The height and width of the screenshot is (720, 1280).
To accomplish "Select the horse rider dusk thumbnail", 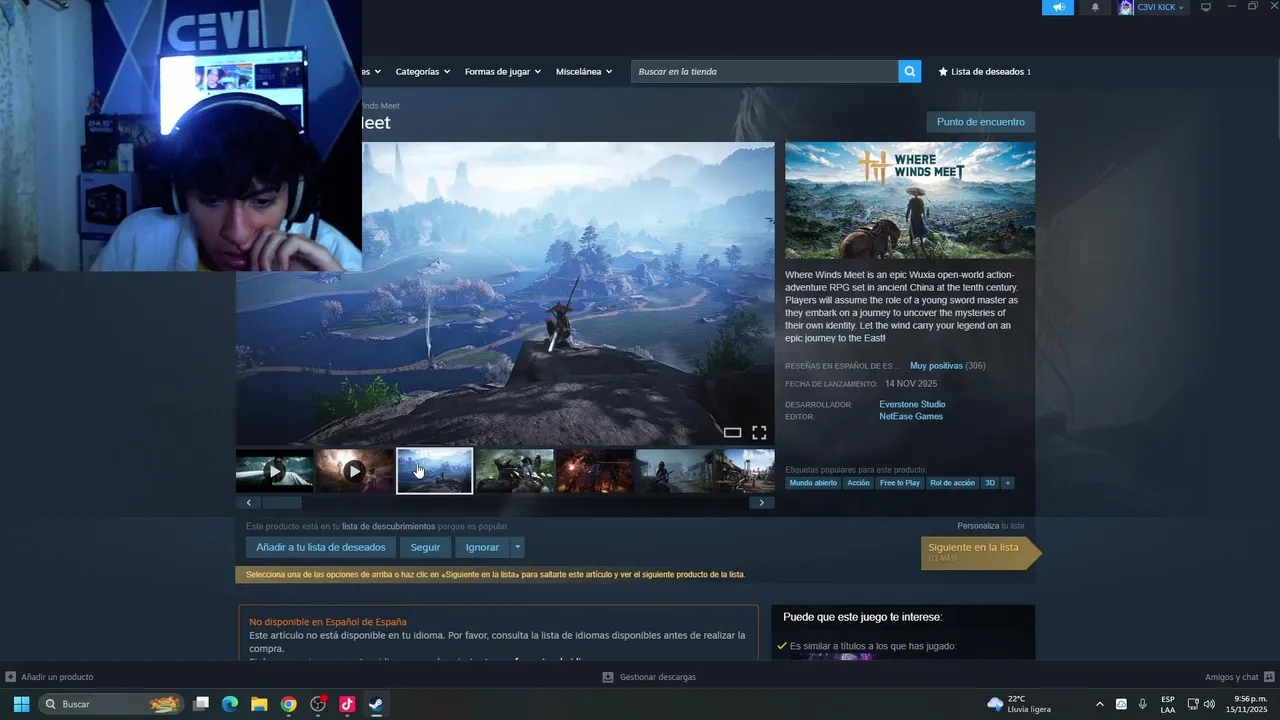I will (x=675, y=471).
